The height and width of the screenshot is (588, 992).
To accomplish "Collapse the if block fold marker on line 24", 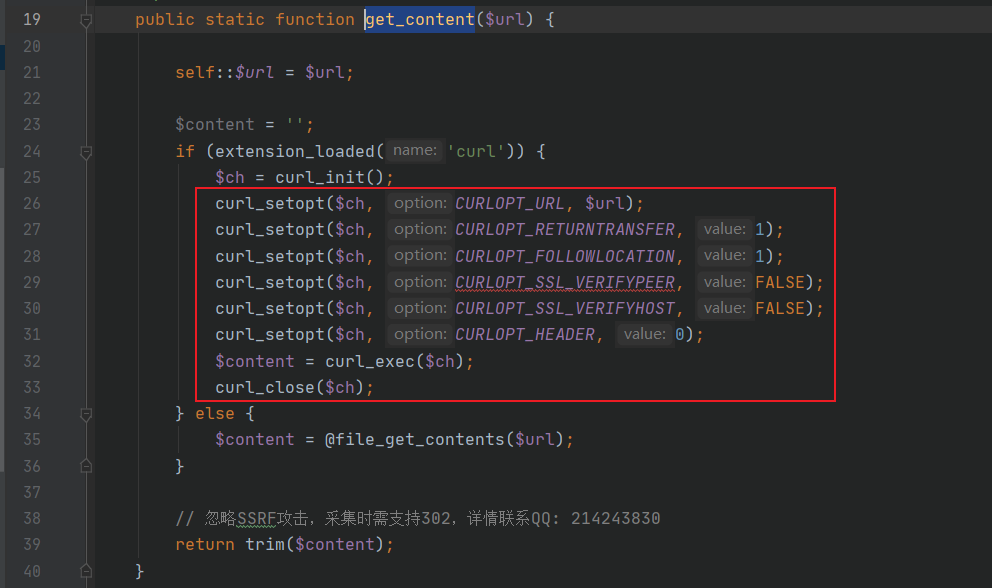I will pos(87,152).
